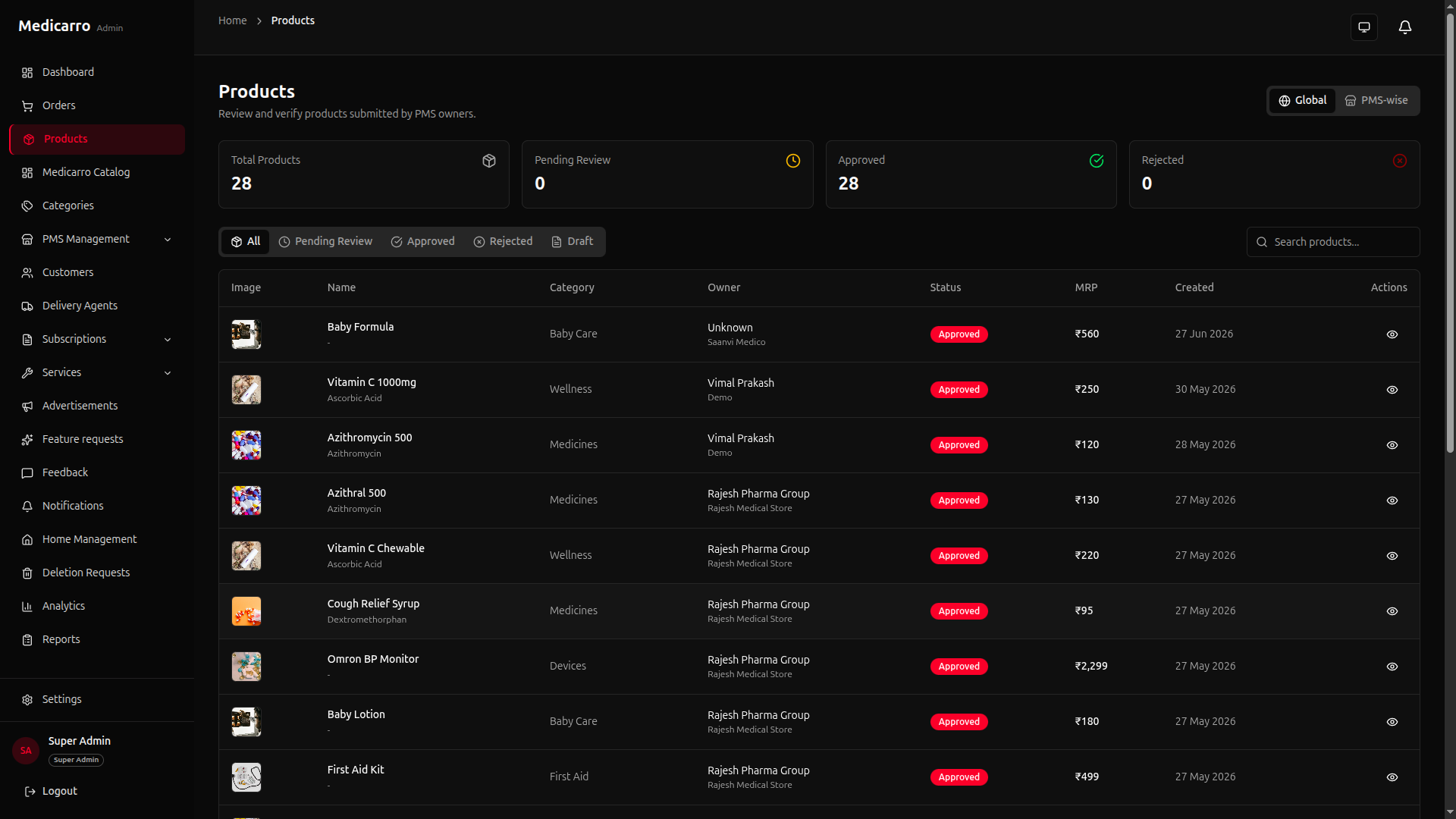Click the search magnifier icon
This screenshot has width=1456, height=819.
tap(1262, 242)
